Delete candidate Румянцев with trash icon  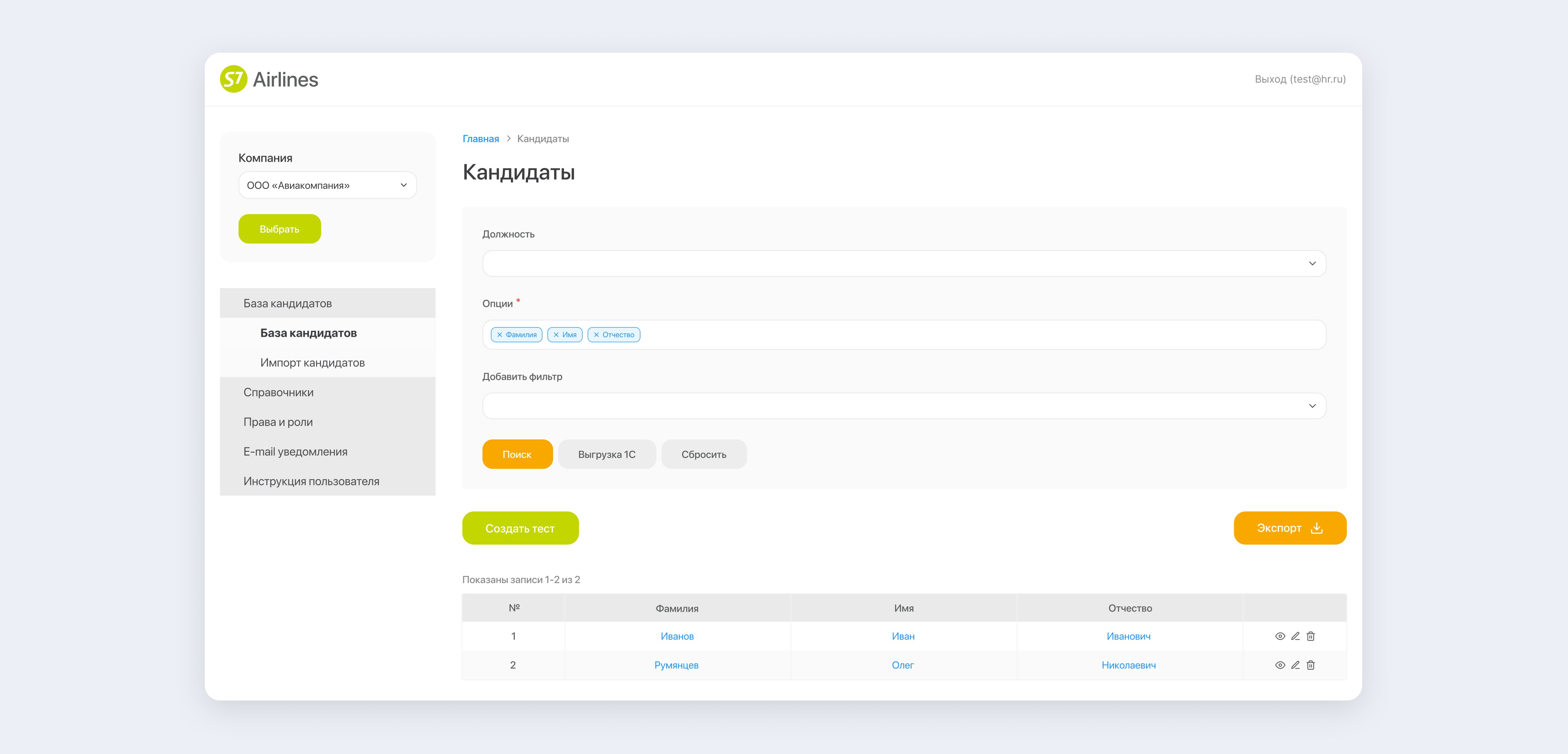(x=1310, y=665)
